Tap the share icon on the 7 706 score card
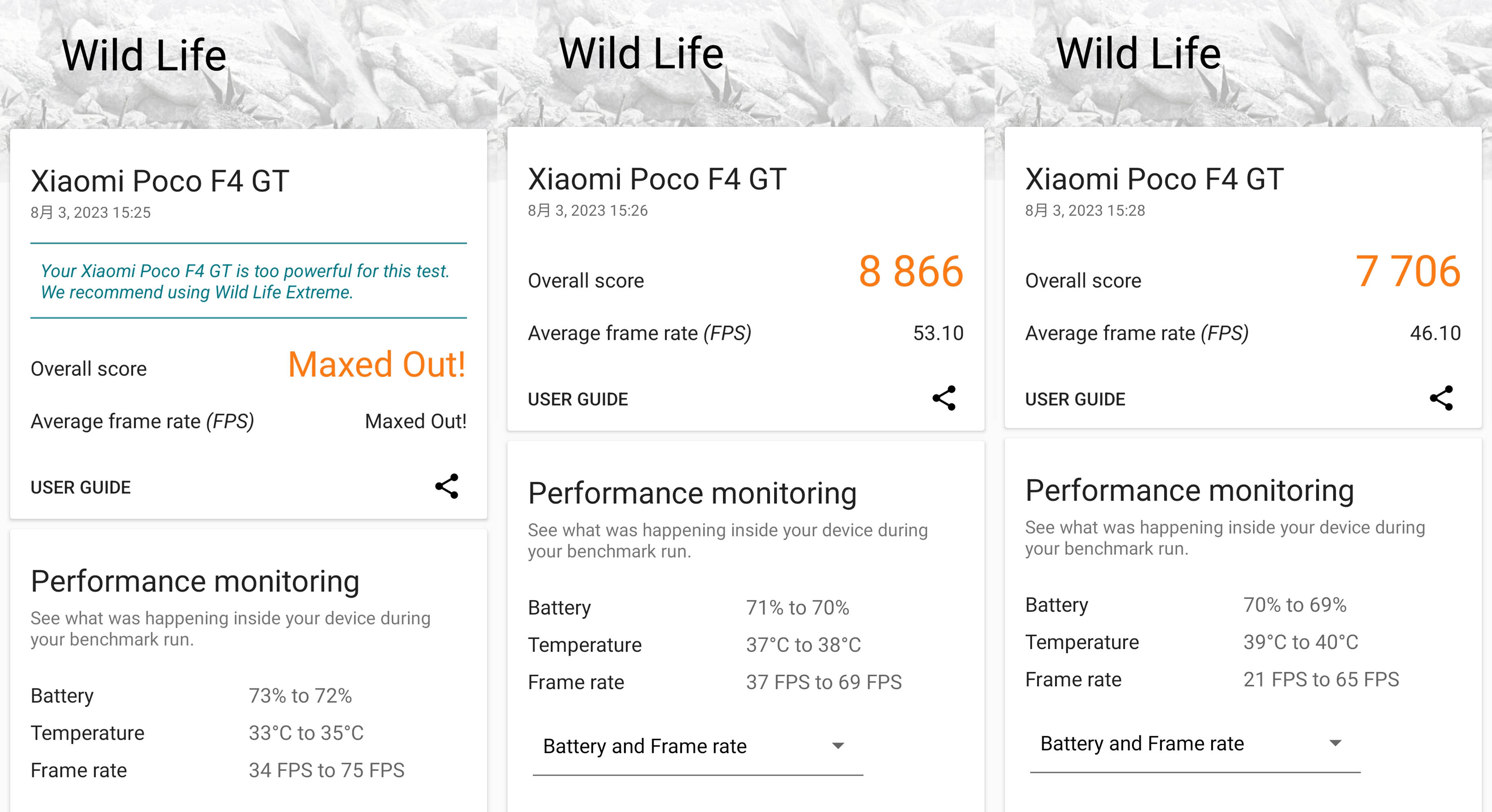This screenshot has width=1492, height=812. [1441, 399]
